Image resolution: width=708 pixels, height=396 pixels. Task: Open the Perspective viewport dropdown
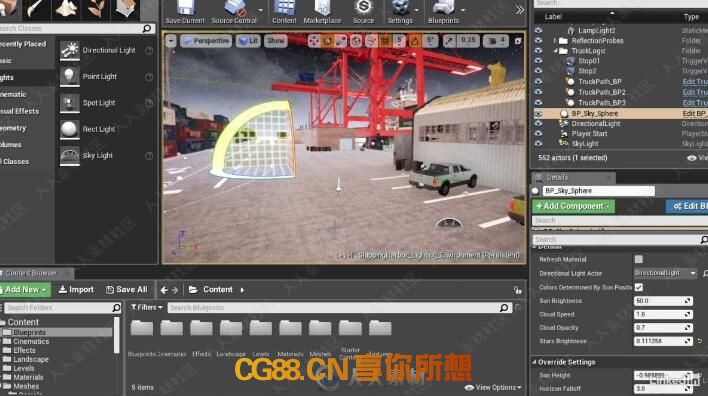click(x=206, y=41)
